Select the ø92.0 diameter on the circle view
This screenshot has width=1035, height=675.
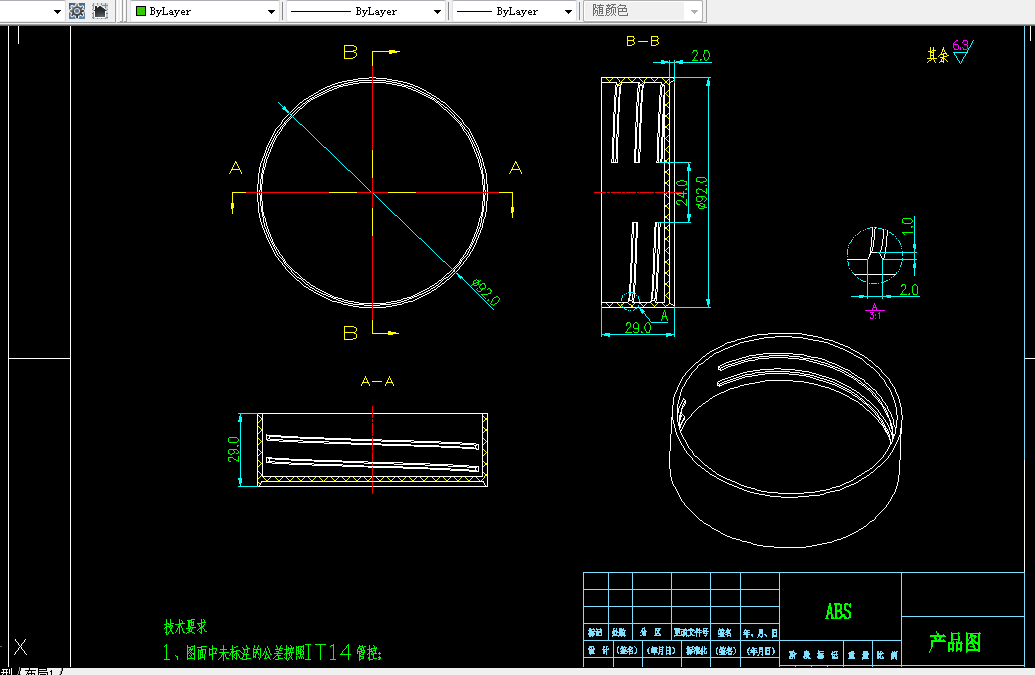click(486, 292)
